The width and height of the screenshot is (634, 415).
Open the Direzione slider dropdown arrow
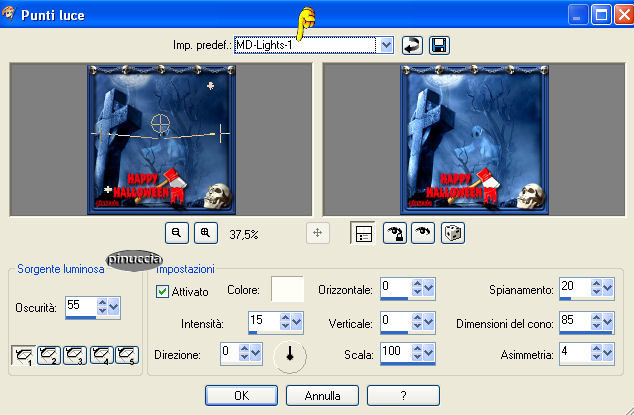click(256, 353)
